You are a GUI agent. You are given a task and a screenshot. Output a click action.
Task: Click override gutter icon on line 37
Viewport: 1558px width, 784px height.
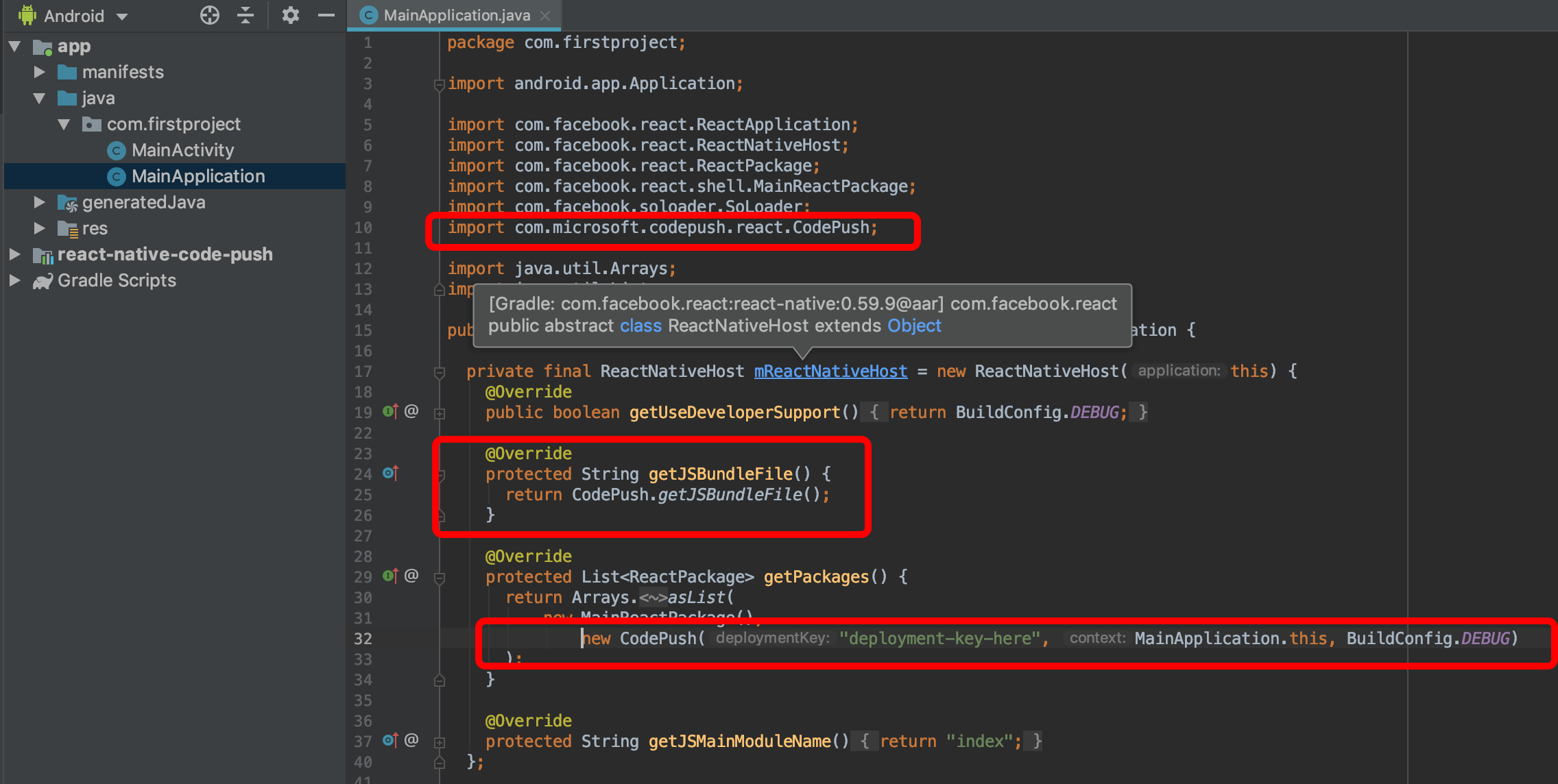pyautogui.click(x=390, y=740)
